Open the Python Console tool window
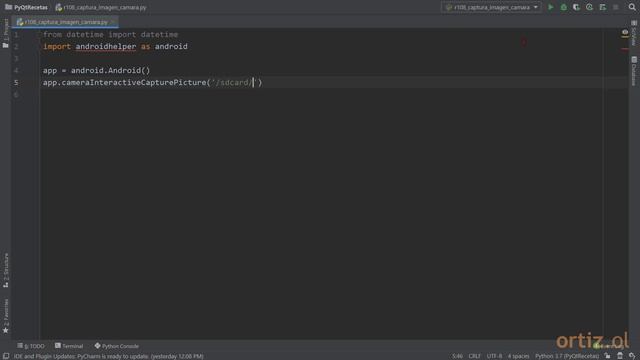Viewport: 640px width, 360px height. click(117, 346)
